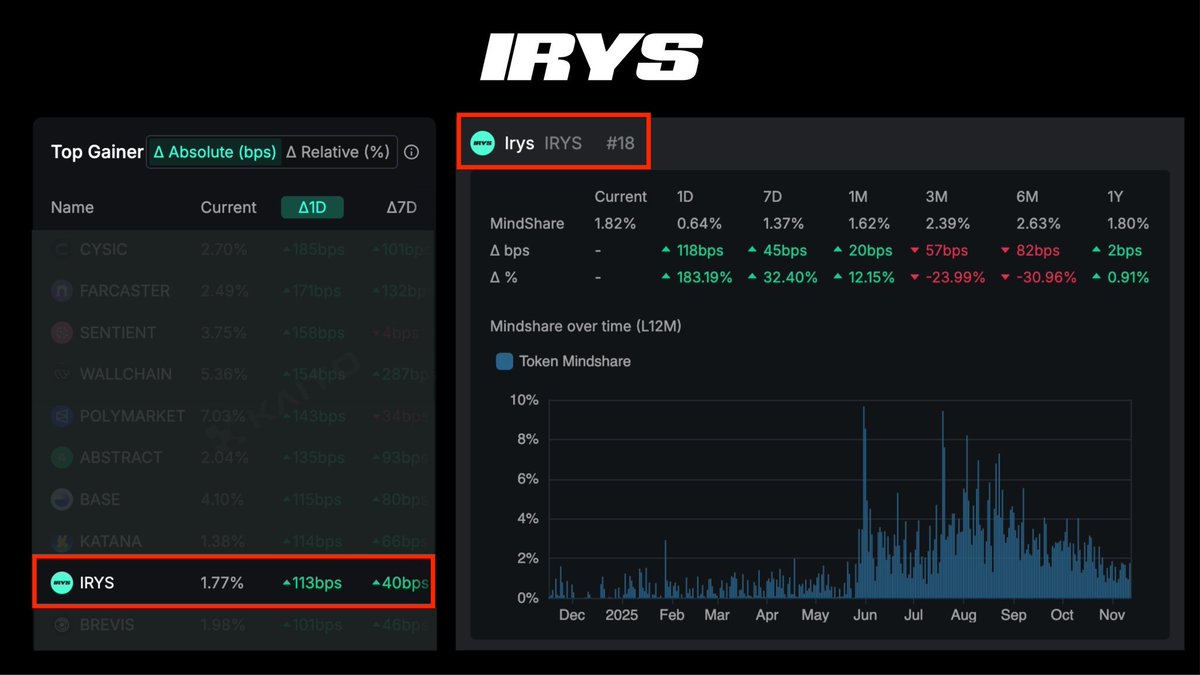
Task: Click the 57bps 3M delta value
Action: (940, 251)
